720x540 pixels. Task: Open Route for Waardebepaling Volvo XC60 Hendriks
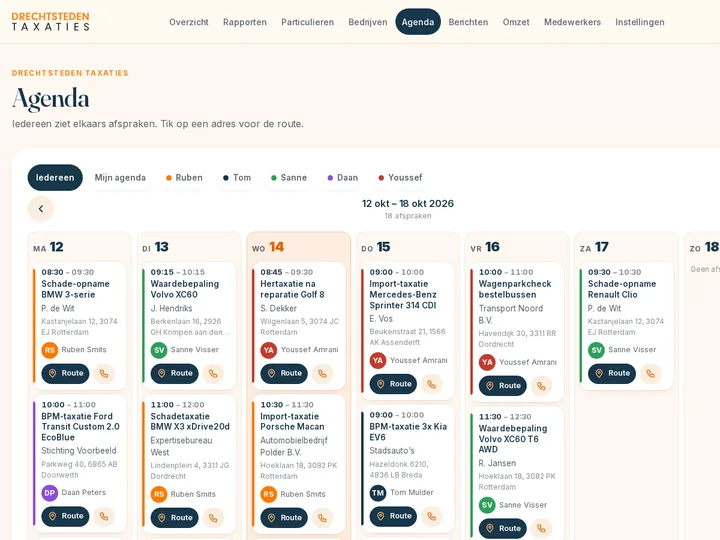click(175, 373)
